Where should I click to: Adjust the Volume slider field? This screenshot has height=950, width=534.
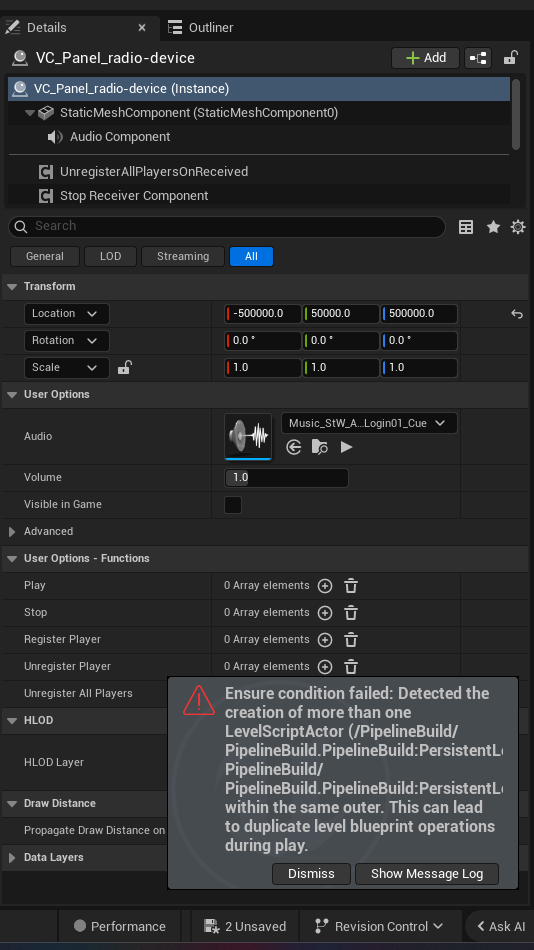click(x=286, y=477)
